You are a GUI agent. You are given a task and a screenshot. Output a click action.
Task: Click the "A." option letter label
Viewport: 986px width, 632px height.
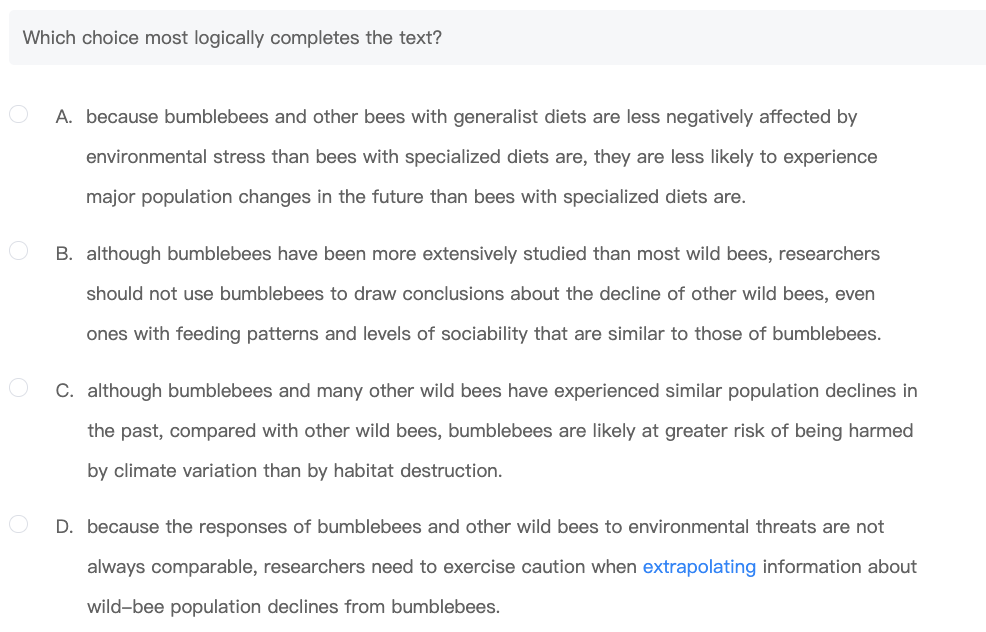[64, 117]
